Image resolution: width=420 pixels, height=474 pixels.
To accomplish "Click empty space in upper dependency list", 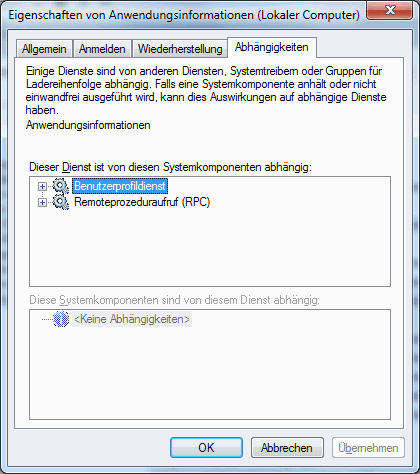I will pyautogui.click(x=210, y=250).
